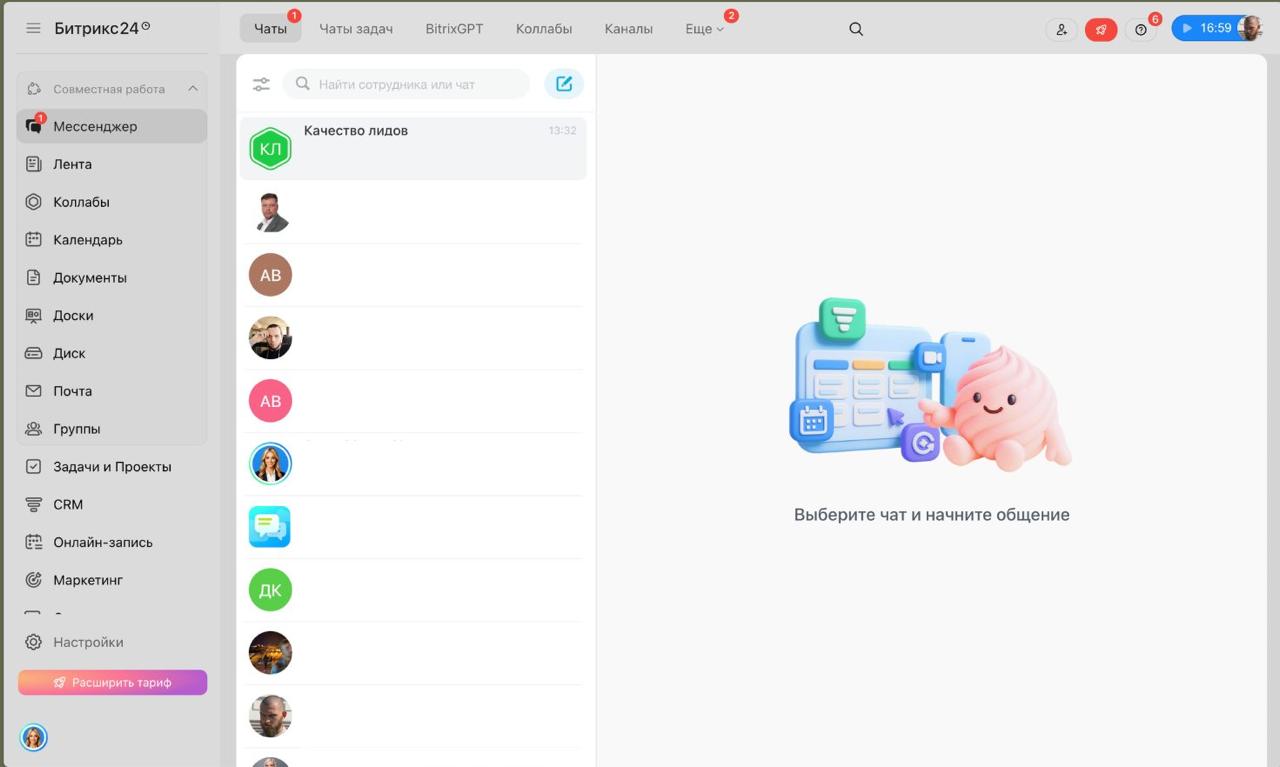Open Мессенджер in the sidebar

pos(112,126)
